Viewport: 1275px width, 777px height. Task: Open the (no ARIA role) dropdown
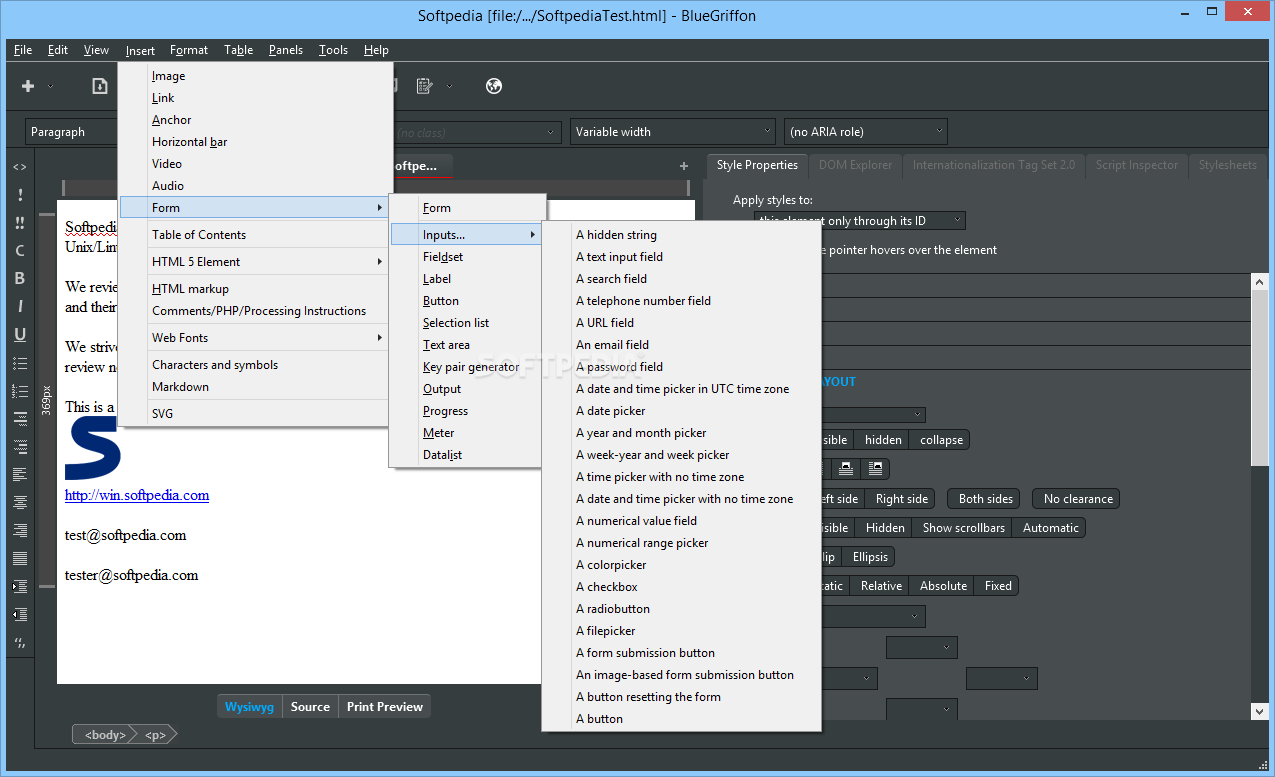coord(866,132)
